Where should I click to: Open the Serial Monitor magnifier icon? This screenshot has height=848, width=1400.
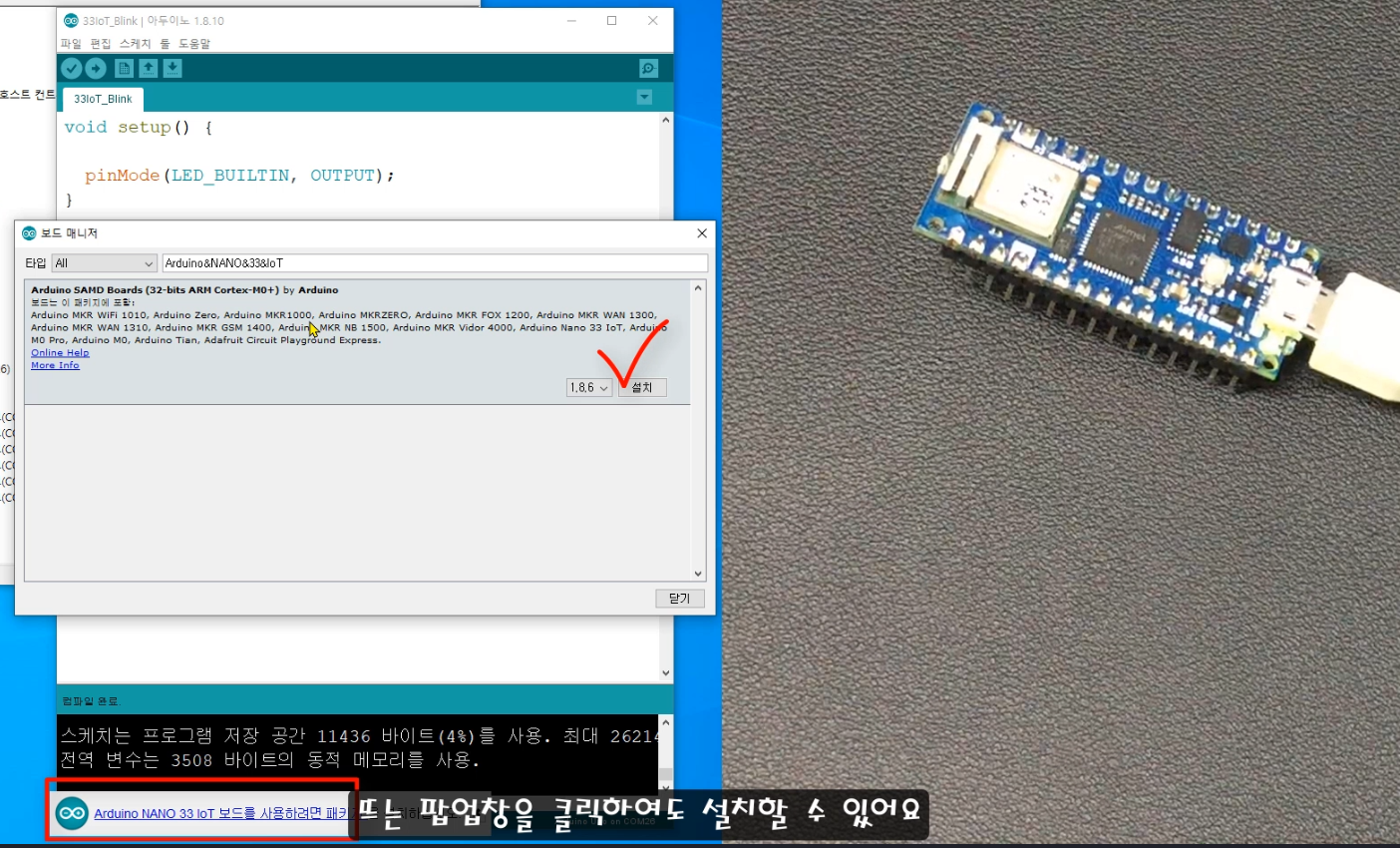pos(648,68)
